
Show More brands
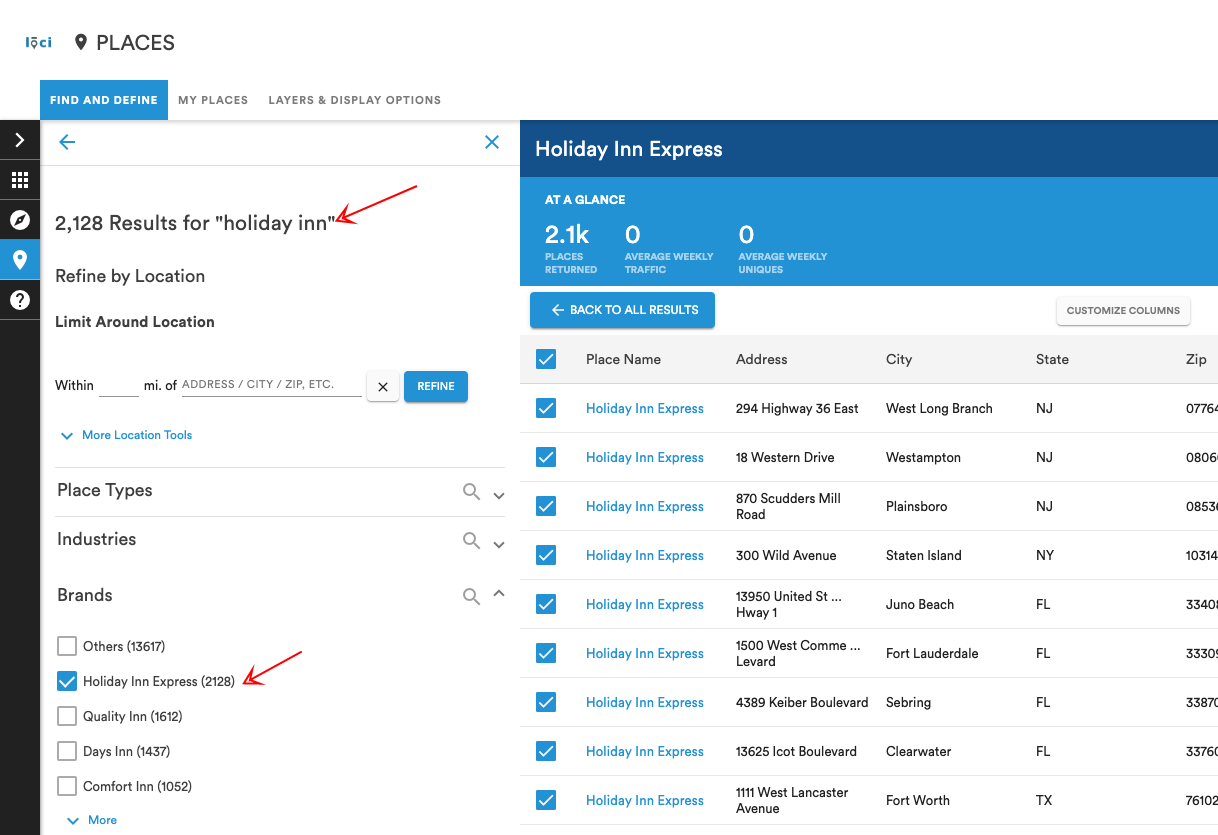point(92,820)
